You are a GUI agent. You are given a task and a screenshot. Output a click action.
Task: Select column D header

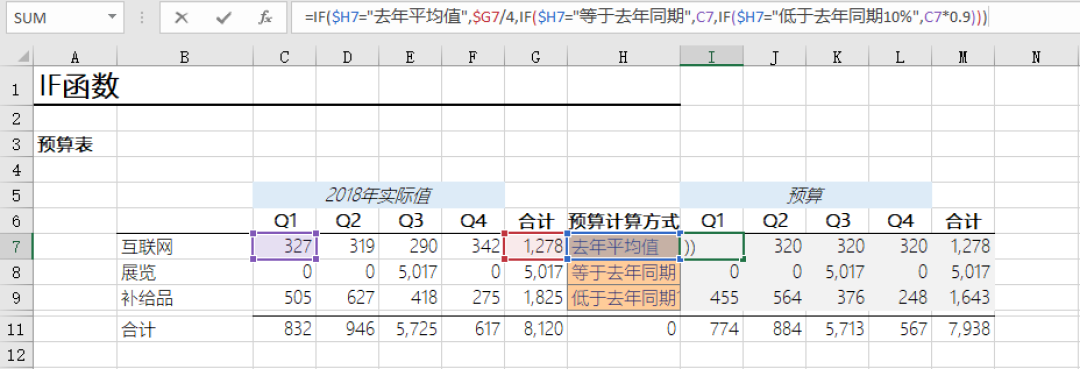(x=347, y=57)
